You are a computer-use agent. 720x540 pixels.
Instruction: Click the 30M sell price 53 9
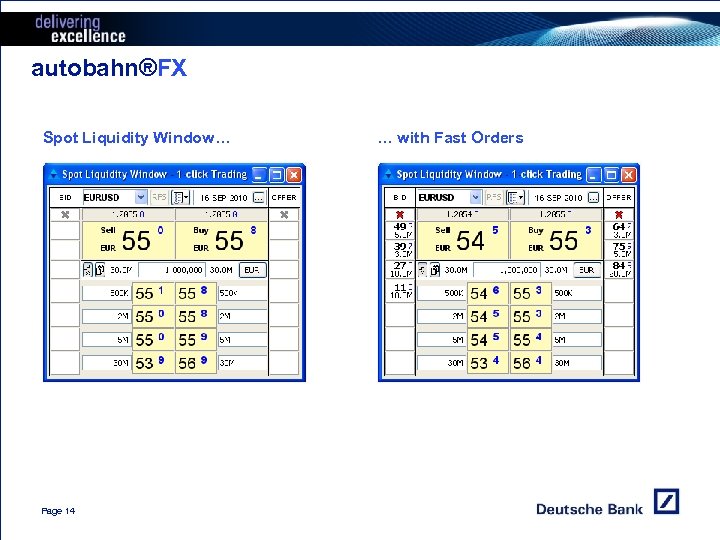click(153, 363)
